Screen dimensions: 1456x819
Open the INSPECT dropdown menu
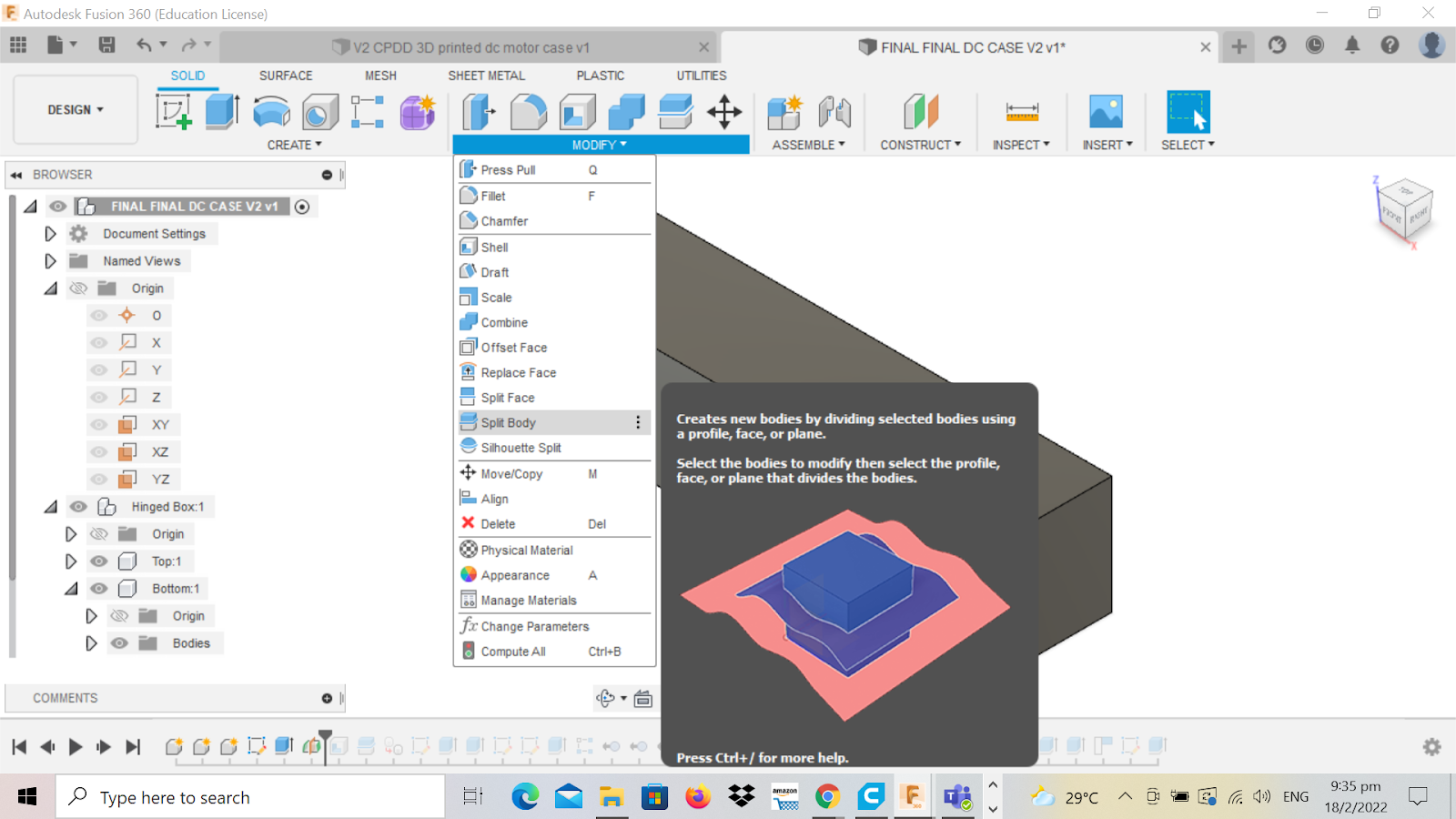[x=1021, y=145]
